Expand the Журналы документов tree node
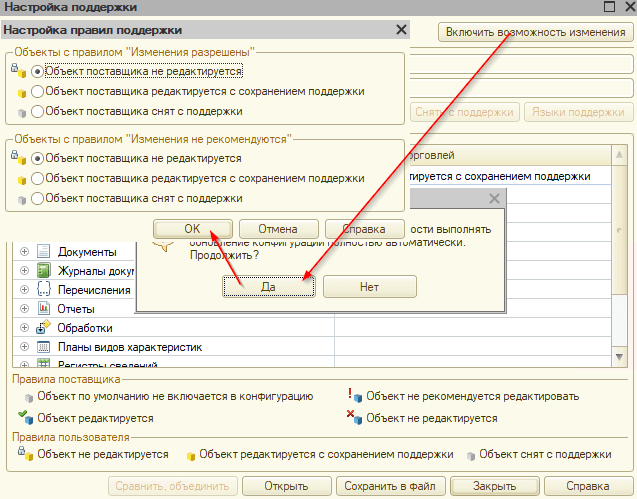Image resolution: width=637 pixels, height=499 pixels. click(x=24, y=271)
